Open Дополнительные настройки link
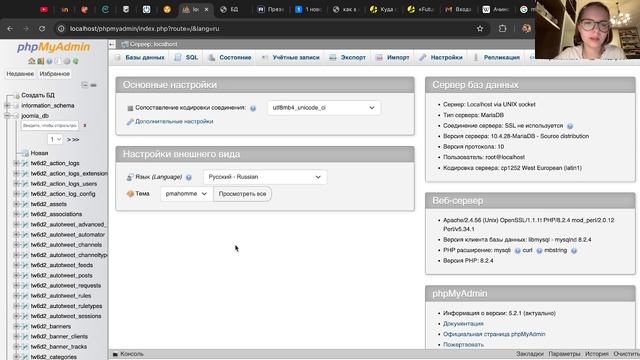 [174, 122]
